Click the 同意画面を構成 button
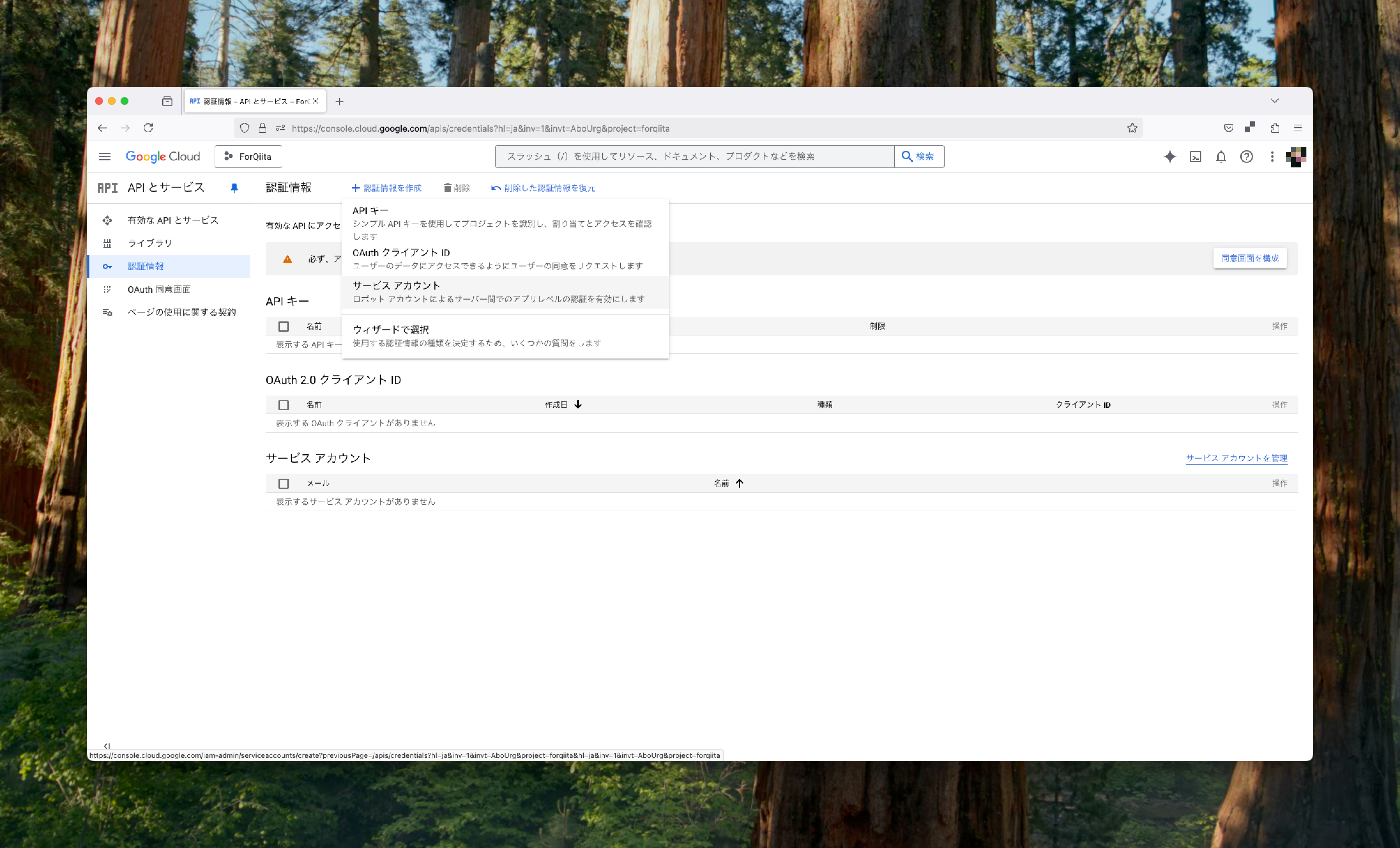 [x=1250, y=258]
